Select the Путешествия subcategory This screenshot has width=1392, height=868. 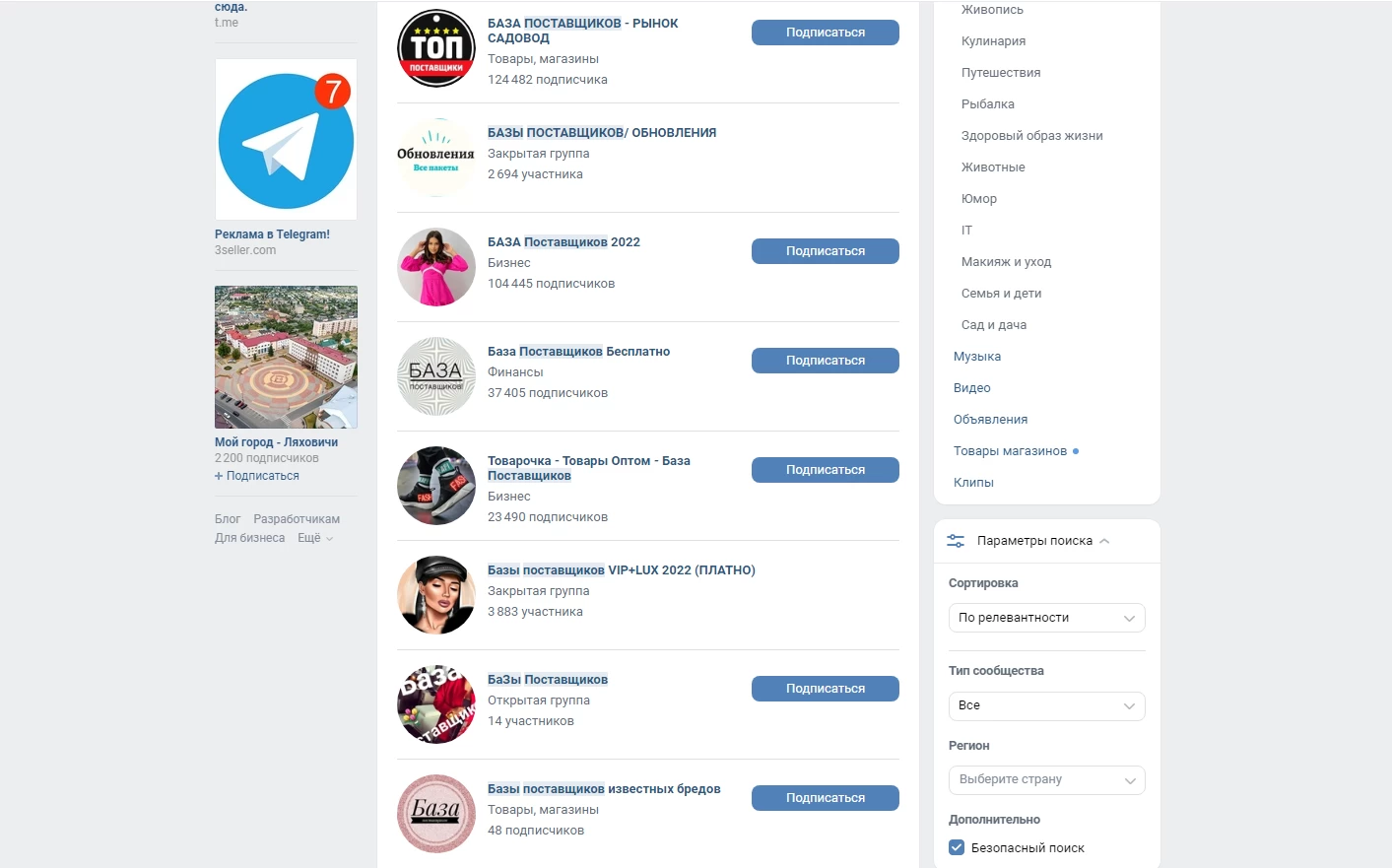[x=1001, y=73]
